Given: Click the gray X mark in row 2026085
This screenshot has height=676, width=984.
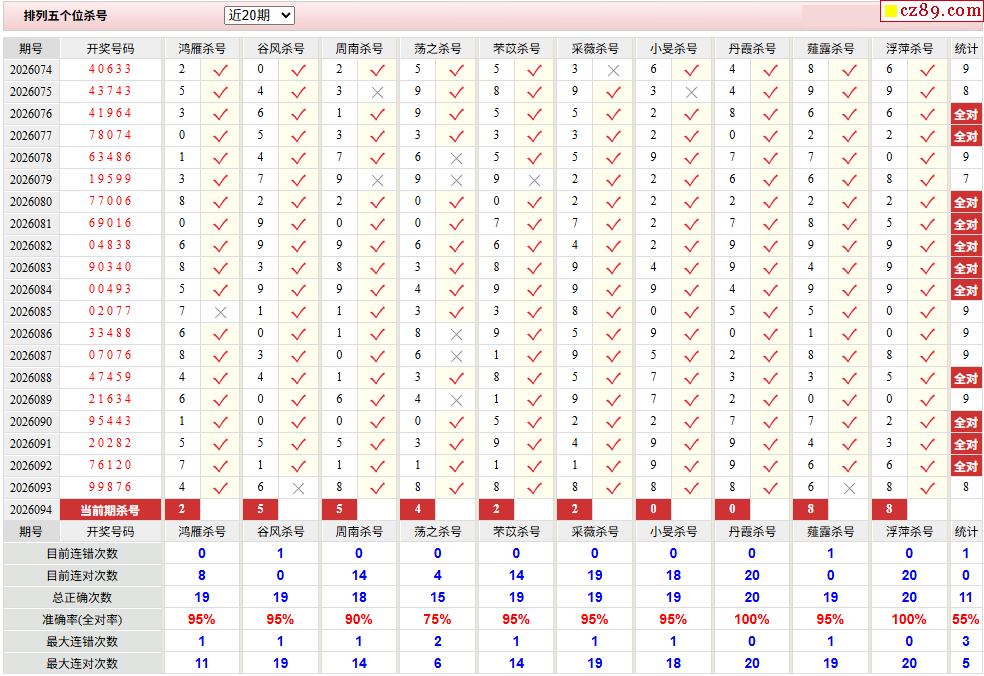Looking at the screenshot, I should pos(220,312).
